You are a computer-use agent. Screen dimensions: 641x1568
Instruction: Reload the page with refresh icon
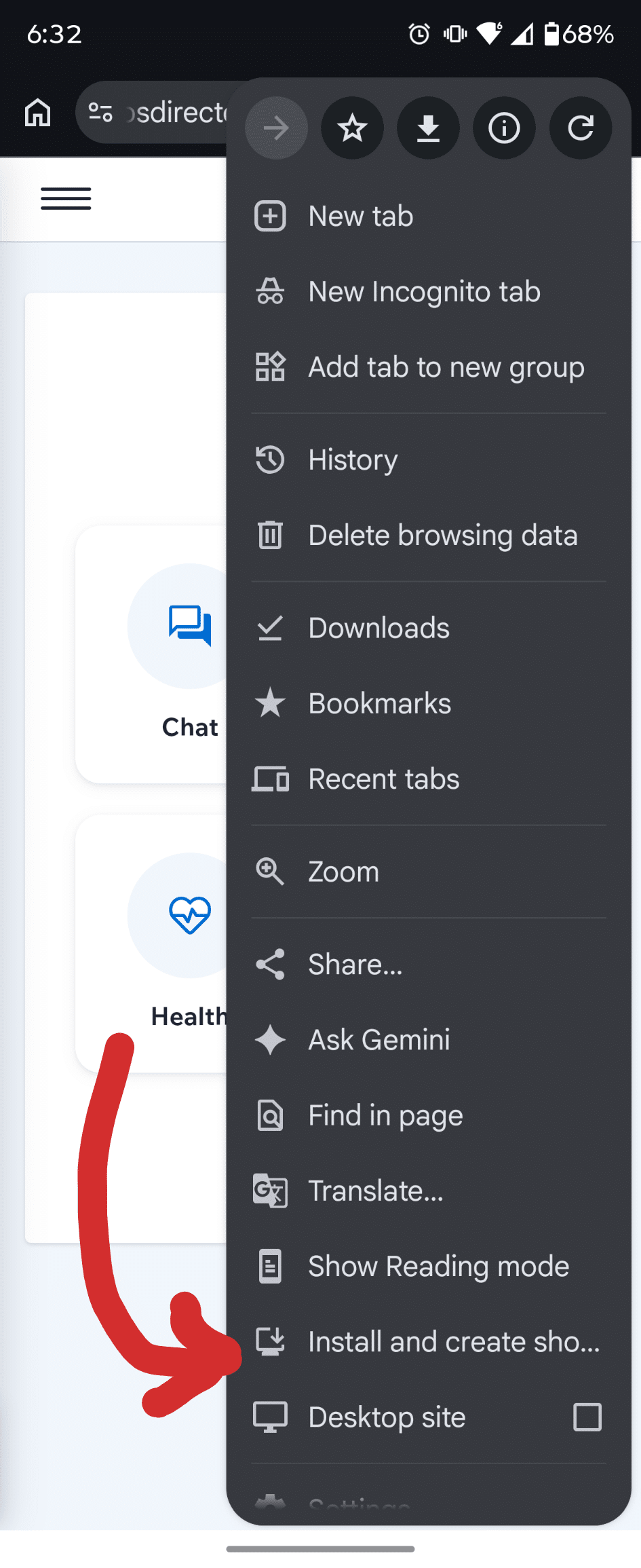[581, 128]
